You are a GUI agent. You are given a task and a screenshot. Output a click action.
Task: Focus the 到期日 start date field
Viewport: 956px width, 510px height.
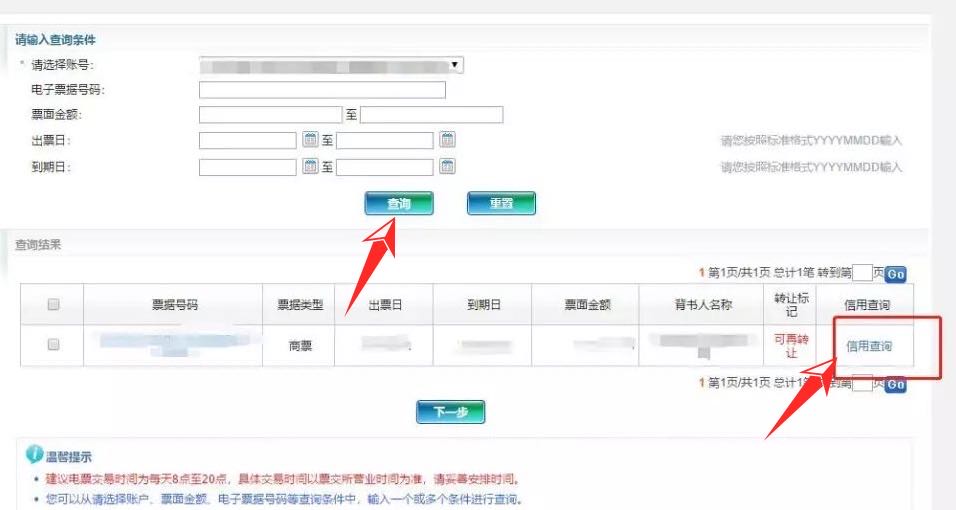tap(248, 167)
